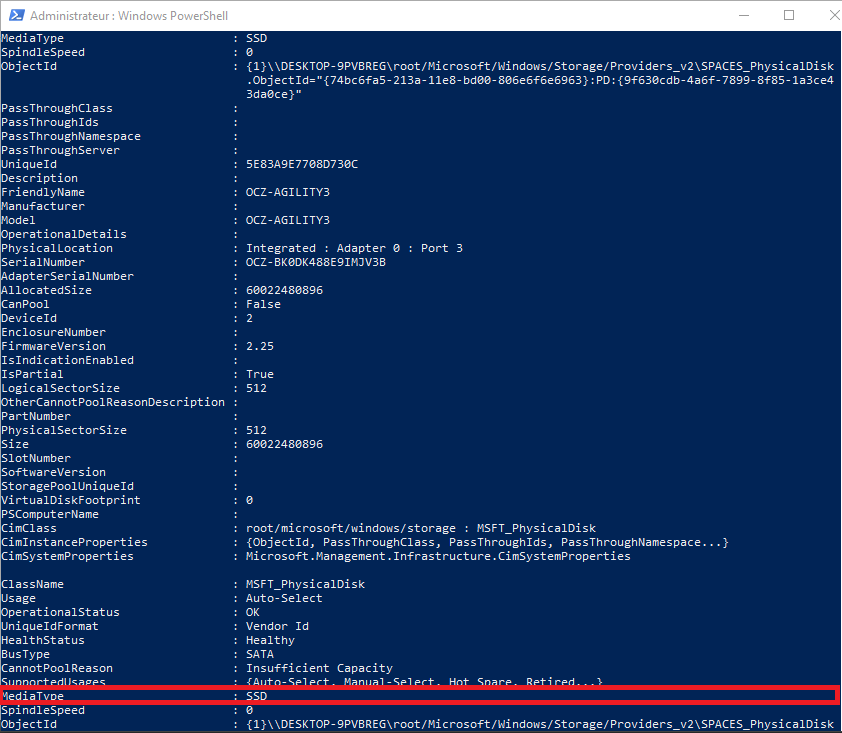Click the VirtualDiskFootprint value 0
This screenshot has height=733, width=842.
click(x=249, y=500)
